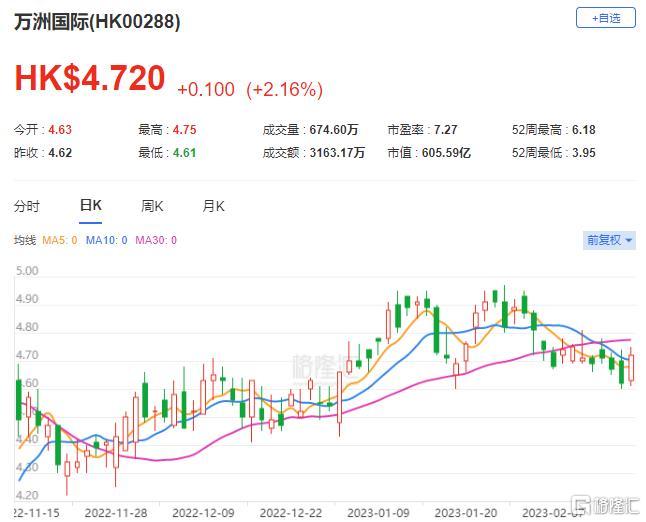Select the 日K daily candlestick tab

pyautogui.click(x=91, y=205)
